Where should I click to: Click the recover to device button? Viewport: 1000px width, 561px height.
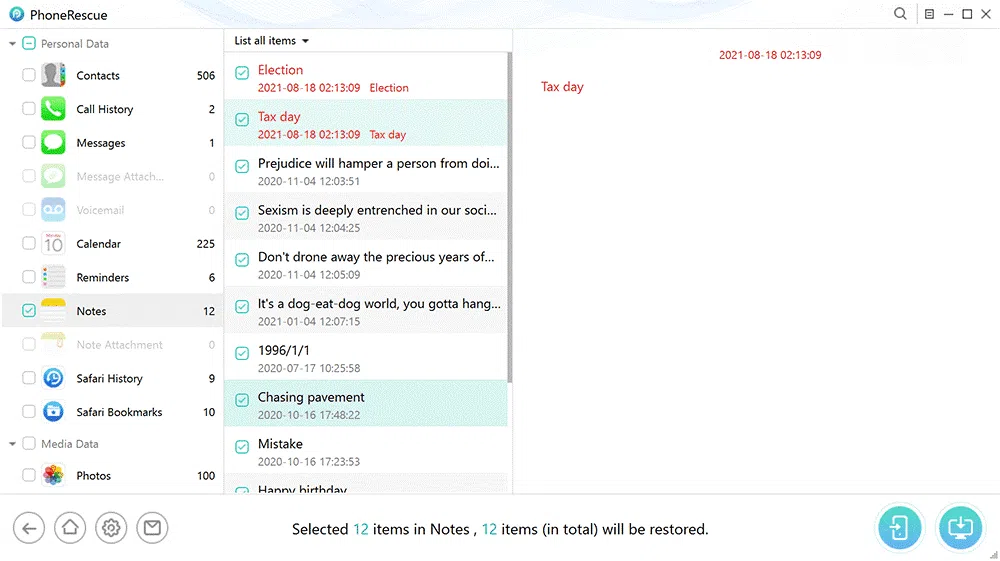(899, 528)
